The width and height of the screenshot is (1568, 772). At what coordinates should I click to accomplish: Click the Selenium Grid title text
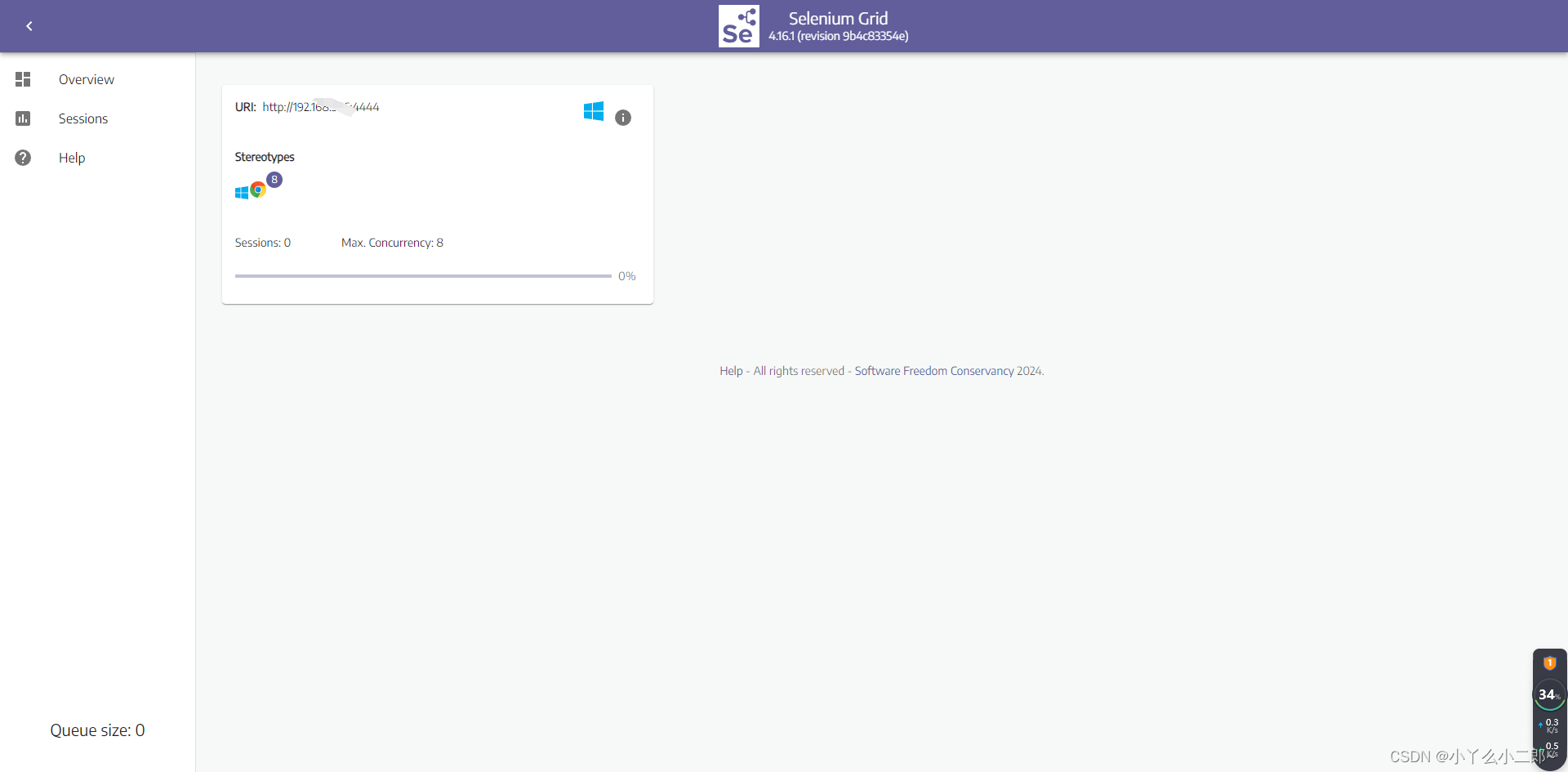(x=839, y=18)
